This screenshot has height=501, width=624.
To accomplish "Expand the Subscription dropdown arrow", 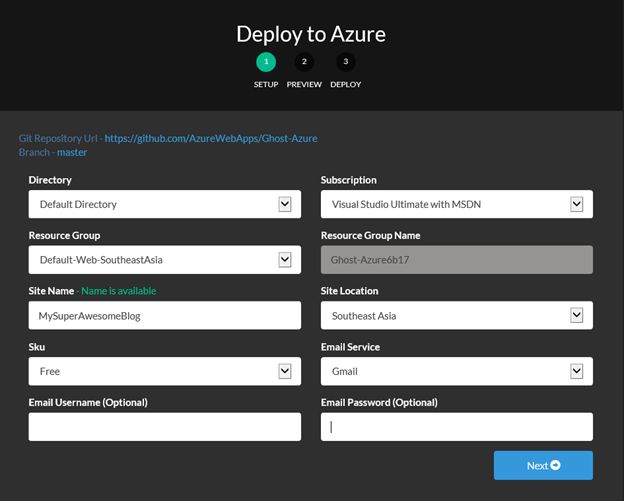I will tap(576, 204).
